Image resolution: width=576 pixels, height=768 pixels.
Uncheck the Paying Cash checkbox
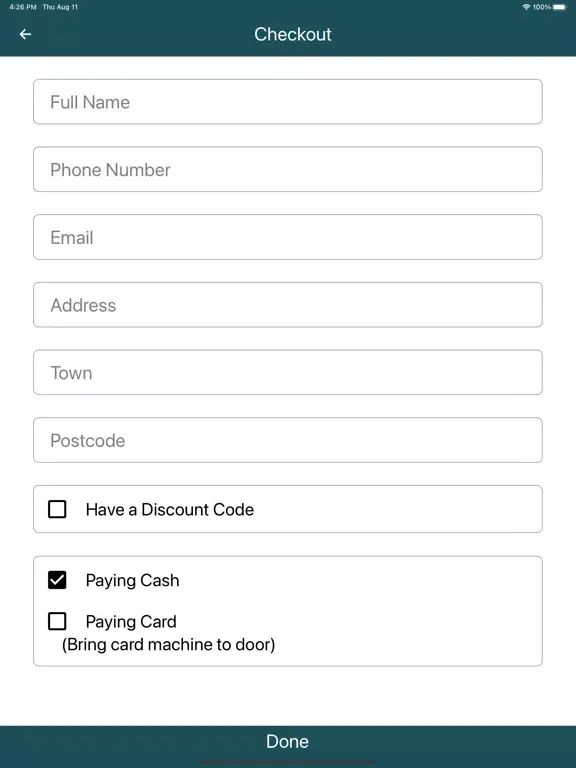pyautogui.click(x=57, y=580)
